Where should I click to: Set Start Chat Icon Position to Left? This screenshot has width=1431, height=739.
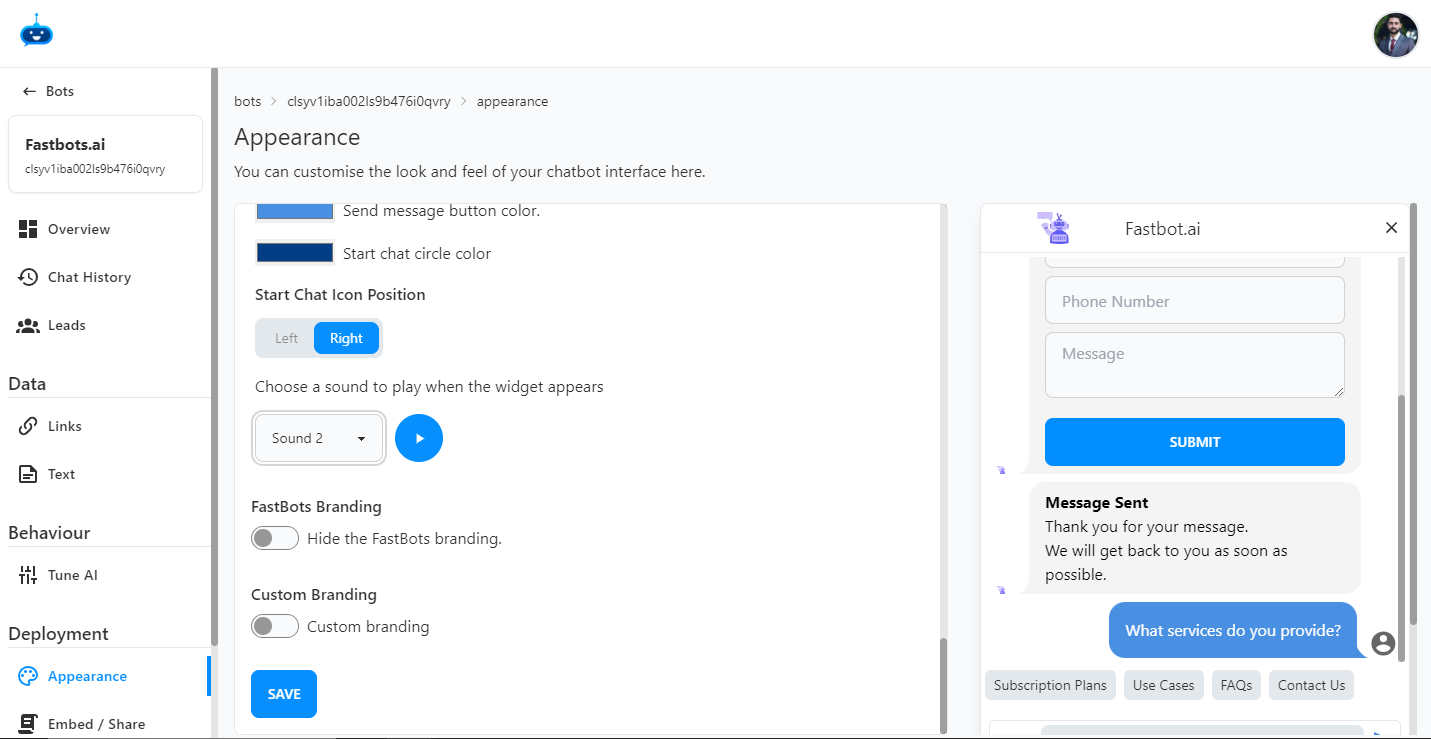click(x=285, y=337)
